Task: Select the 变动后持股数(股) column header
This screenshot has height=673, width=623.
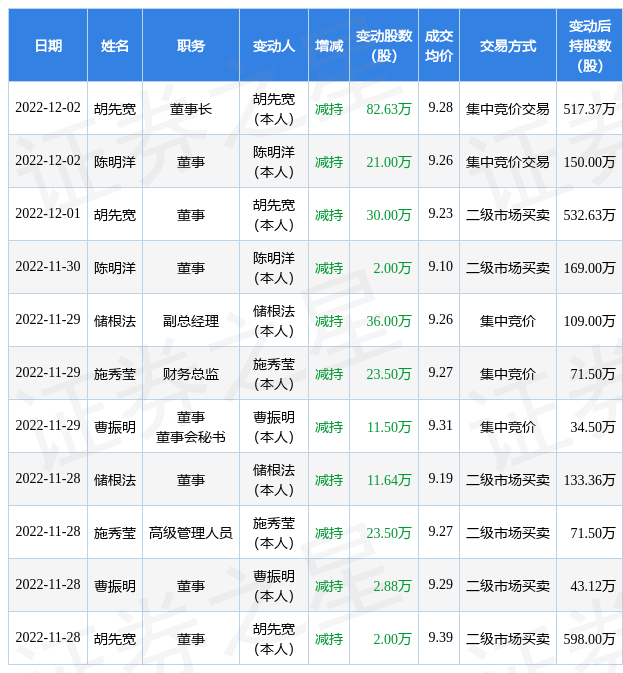Action: pos(590,45)
